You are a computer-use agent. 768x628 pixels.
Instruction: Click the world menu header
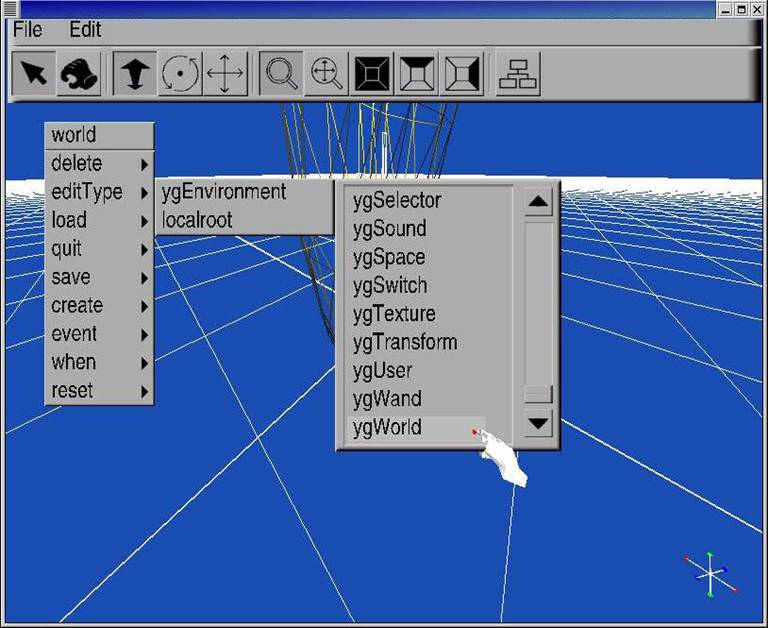(x=99, y=135)
